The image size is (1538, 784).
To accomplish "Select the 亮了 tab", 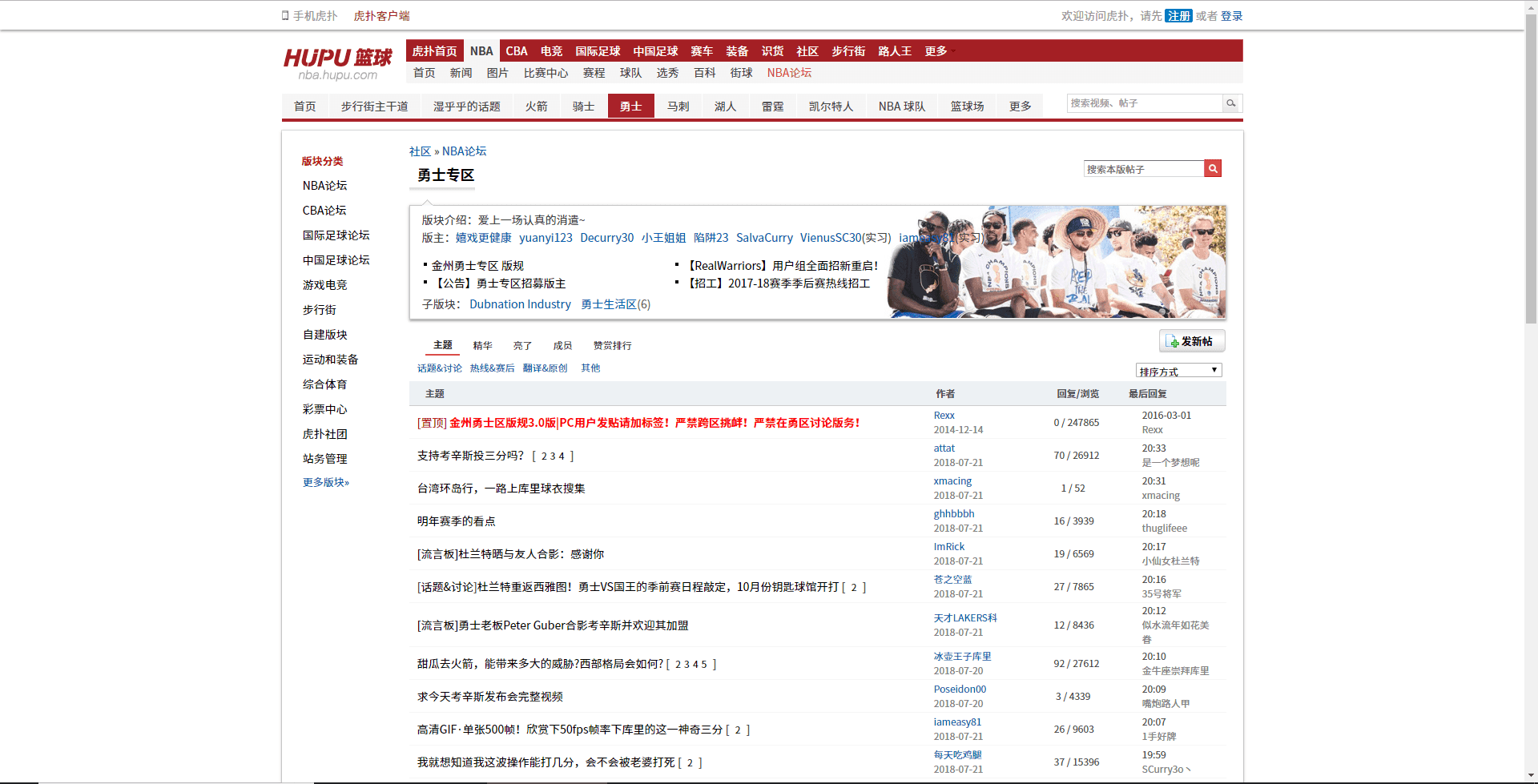I will click(522, 346).
